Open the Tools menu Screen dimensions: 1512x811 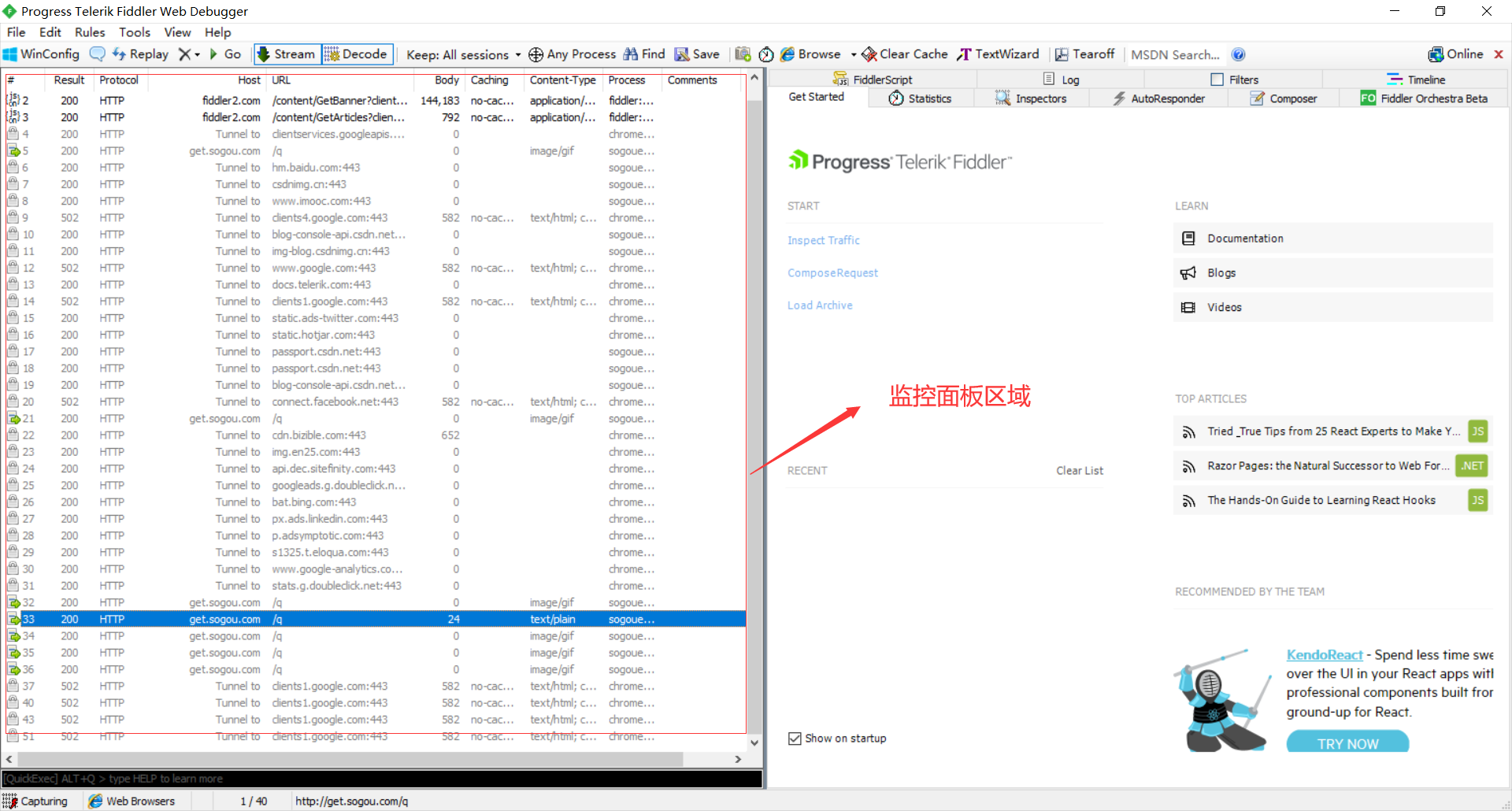click(x=135, y=32)
